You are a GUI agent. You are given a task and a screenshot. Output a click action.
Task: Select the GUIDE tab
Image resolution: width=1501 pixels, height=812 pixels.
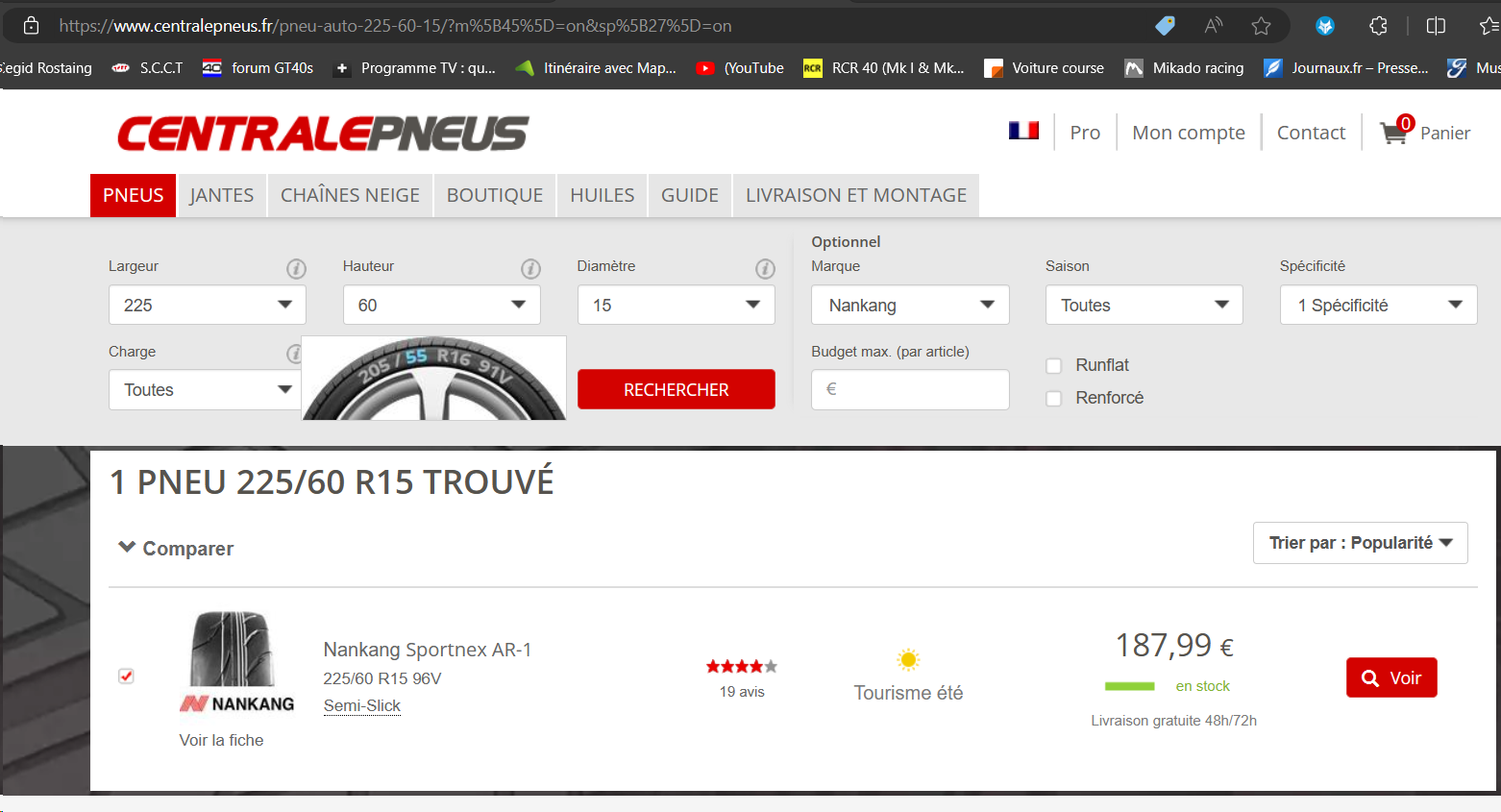(690, 195)
